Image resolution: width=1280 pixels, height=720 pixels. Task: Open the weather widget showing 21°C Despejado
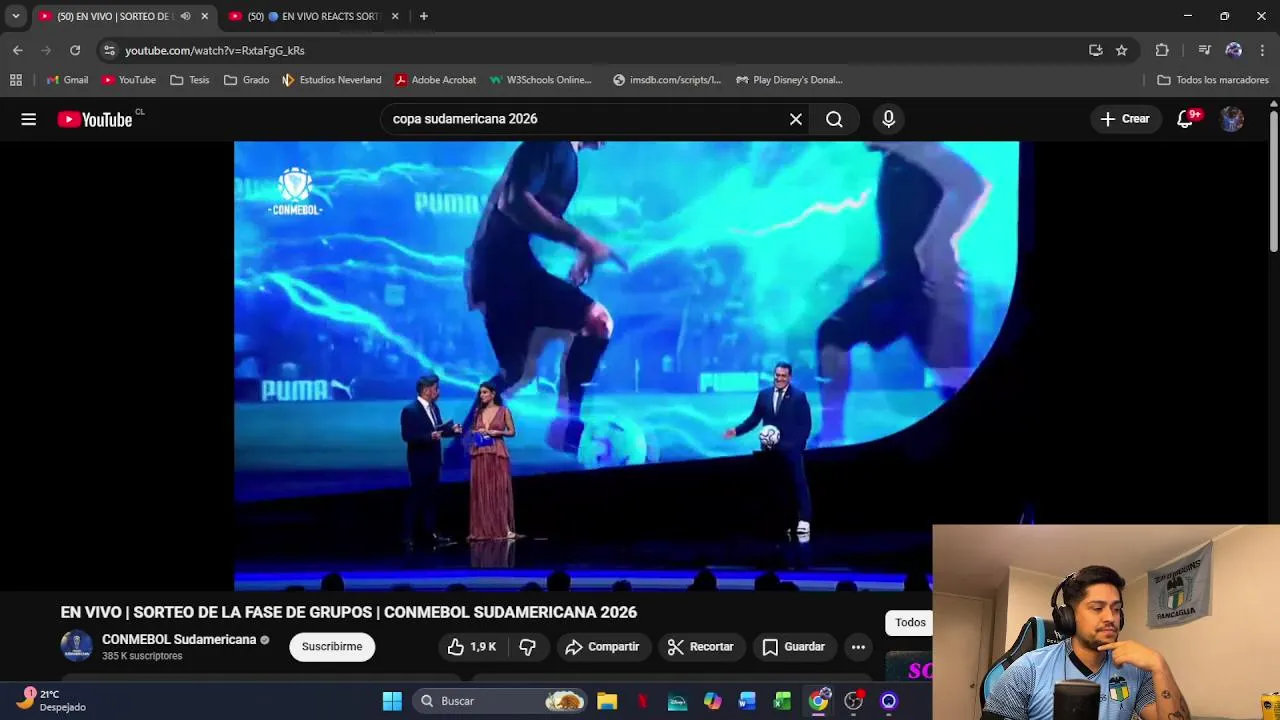(x=52, y=701)
